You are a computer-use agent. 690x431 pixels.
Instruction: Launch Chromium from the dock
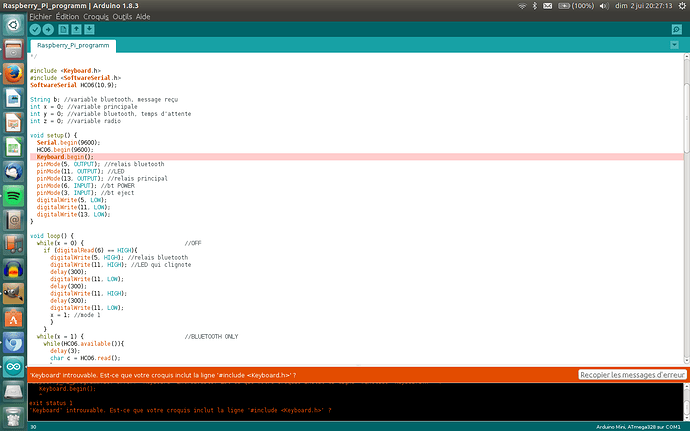pyautogui.click(x=13, y=343)
